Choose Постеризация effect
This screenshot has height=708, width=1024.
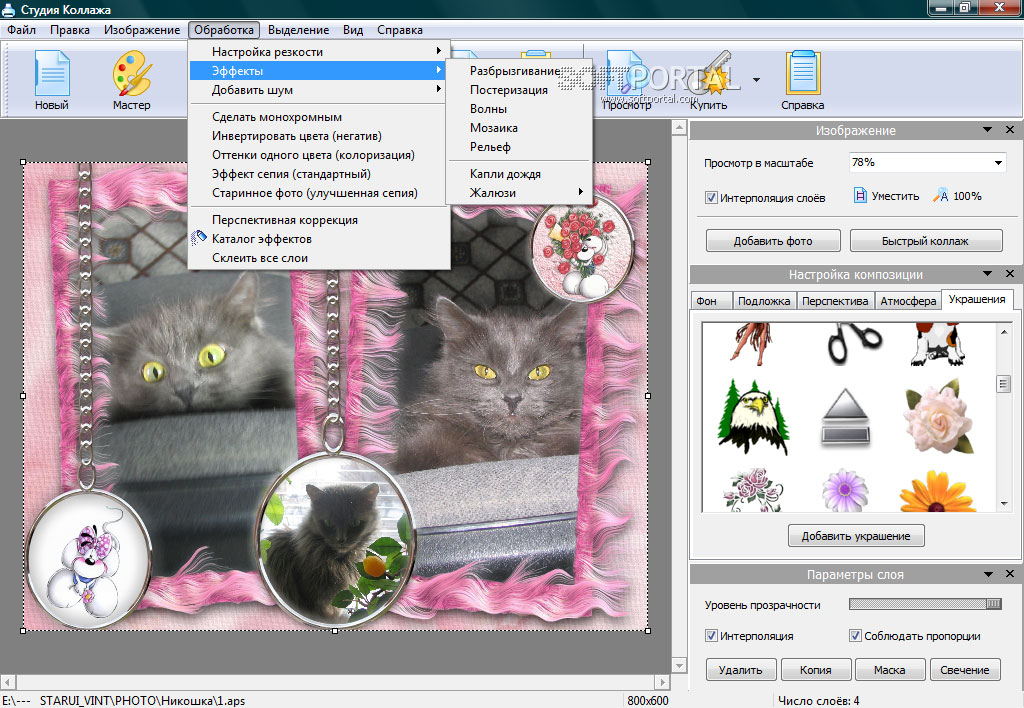519,89
